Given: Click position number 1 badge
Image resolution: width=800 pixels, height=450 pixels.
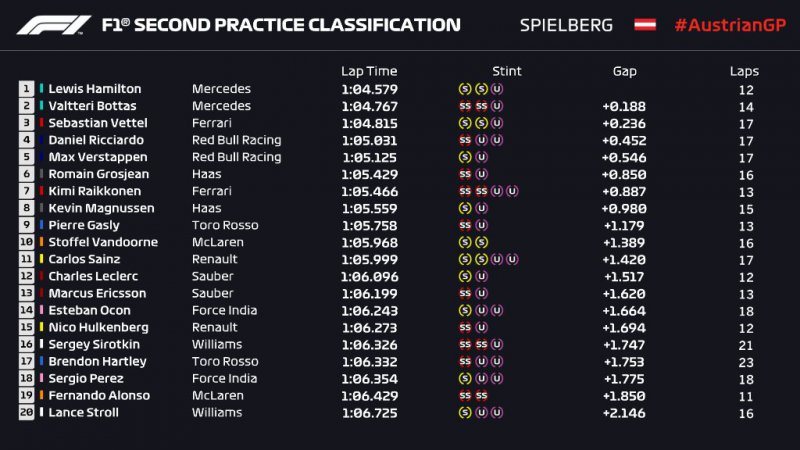Looking at the screenshot, I should click(x=25, y=89).
